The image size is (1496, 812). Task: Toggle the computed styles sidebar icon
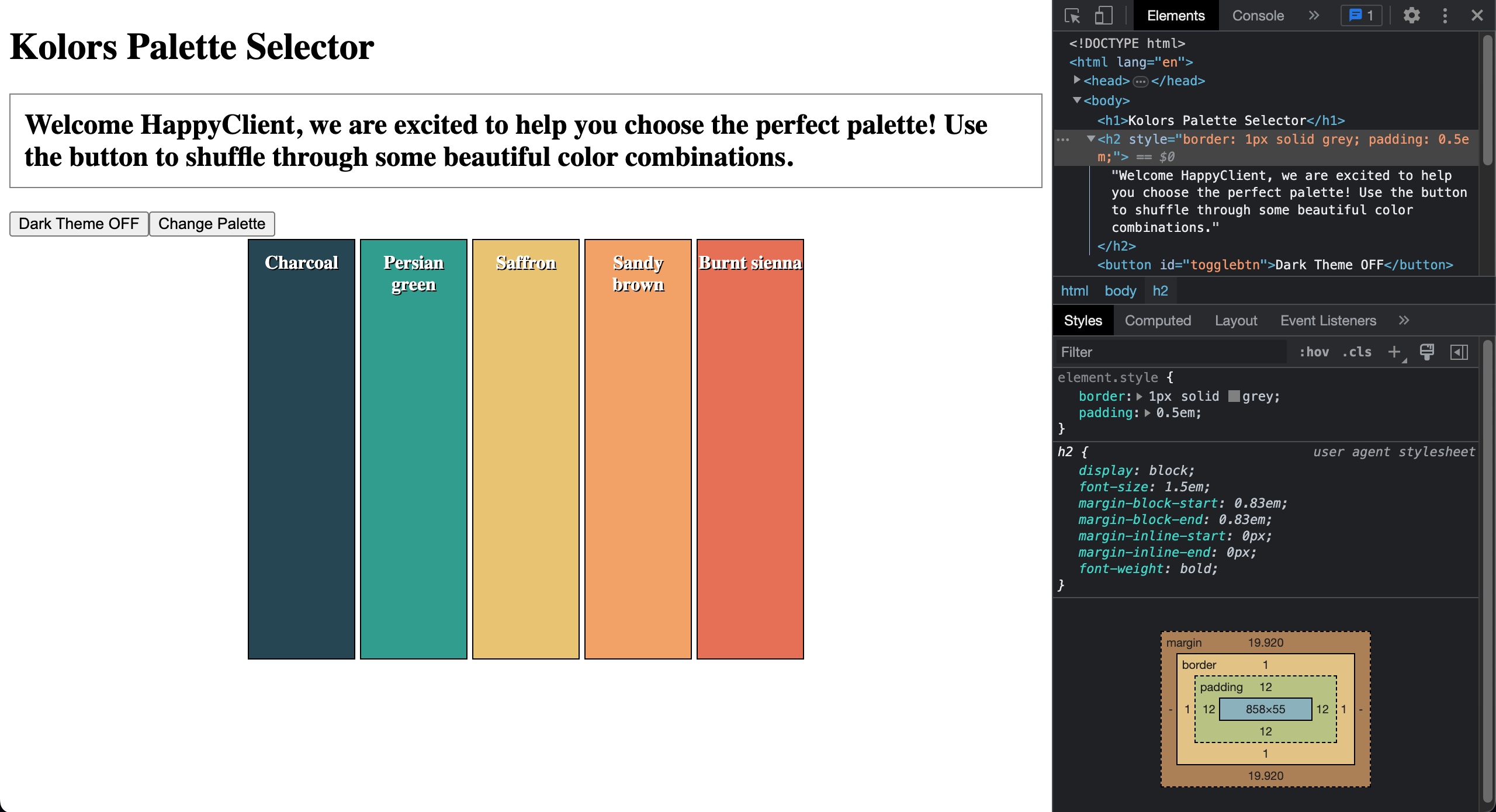(1459, 352)
